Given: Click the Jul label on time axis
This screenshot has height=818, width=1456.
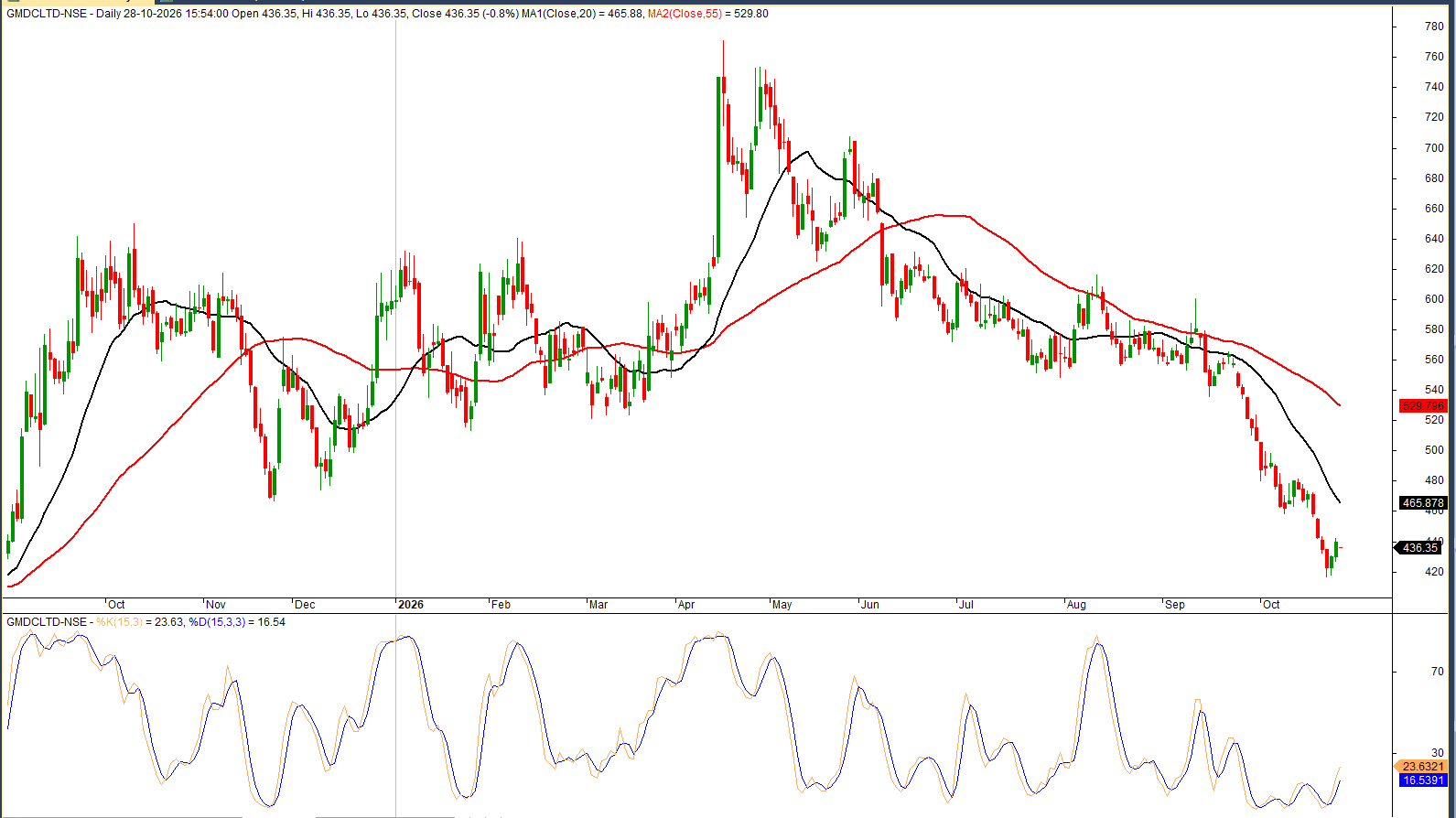Looking at the screenshot, I should 965,605.
